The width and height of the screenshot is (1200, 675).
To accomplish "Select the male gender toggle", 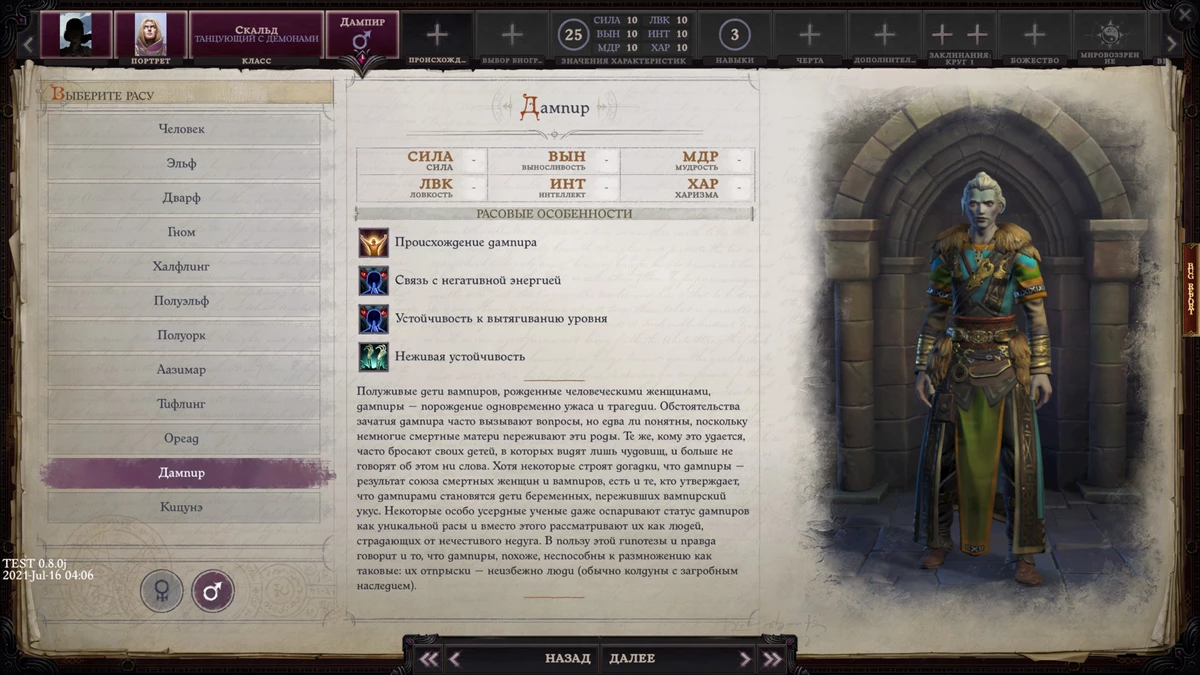I will (214, 591).
